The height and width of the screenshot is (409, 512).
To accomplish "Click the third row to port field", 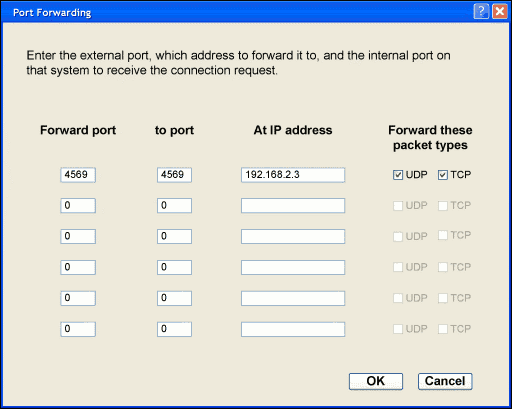I will pos(174,236).
